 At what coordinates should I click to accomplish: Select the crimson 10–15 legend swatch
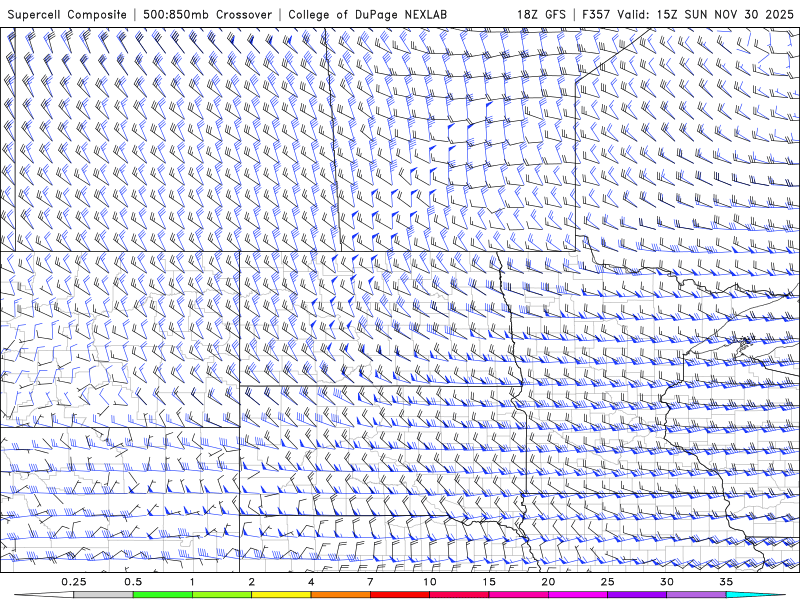click(459, 595)
